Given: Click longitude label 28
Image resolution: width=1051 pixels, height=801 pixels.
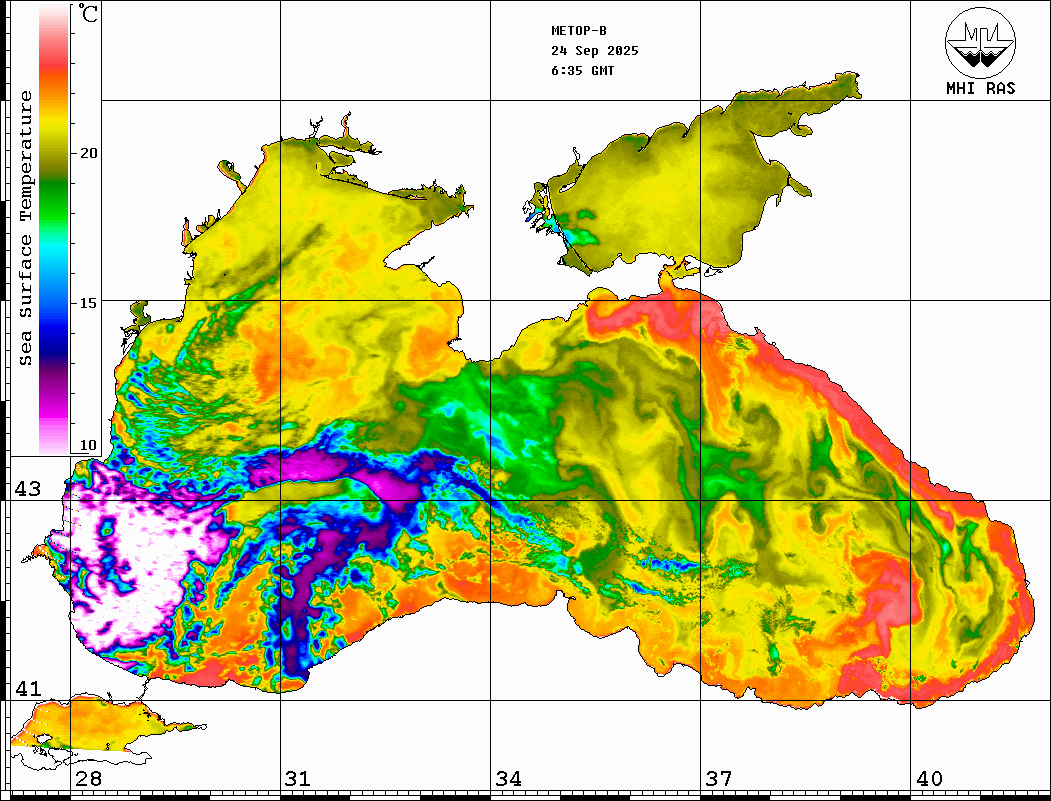Looking at the screenshot, I should click(x=88, y=779).
